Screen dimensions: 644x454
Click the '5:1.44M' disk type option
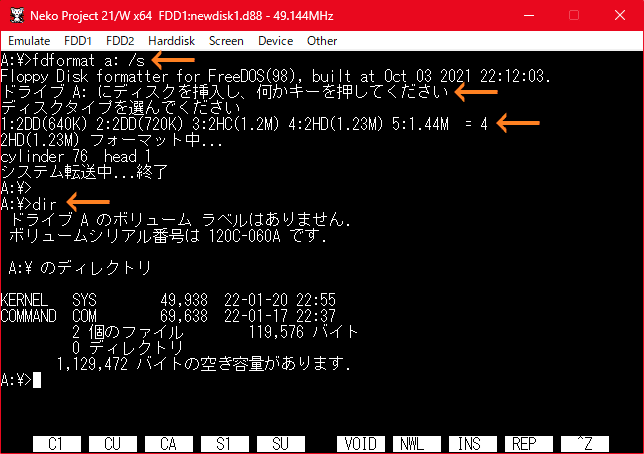click(x=420, y=124)
